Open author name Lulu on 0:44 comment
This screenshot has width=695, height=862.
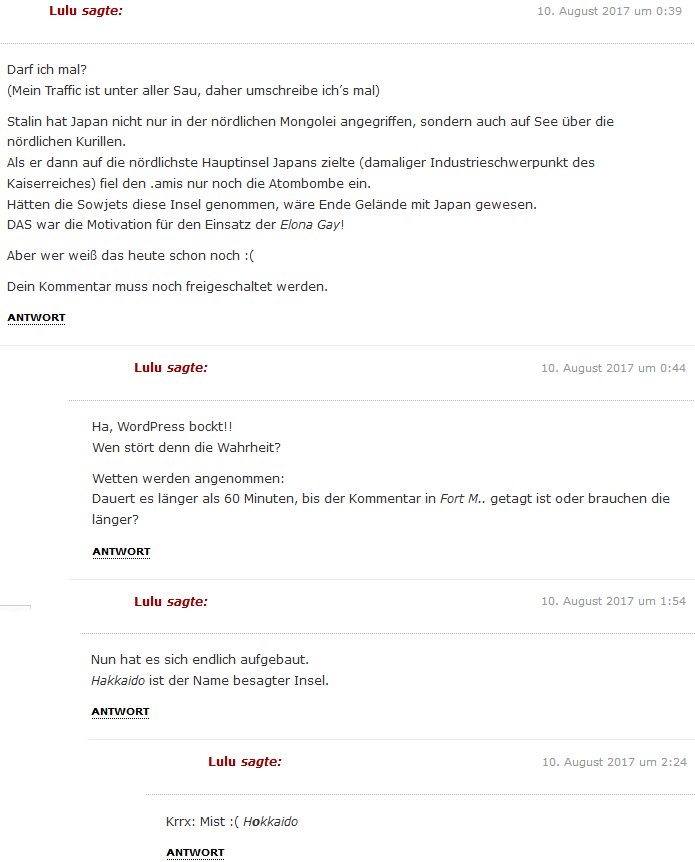148,368
